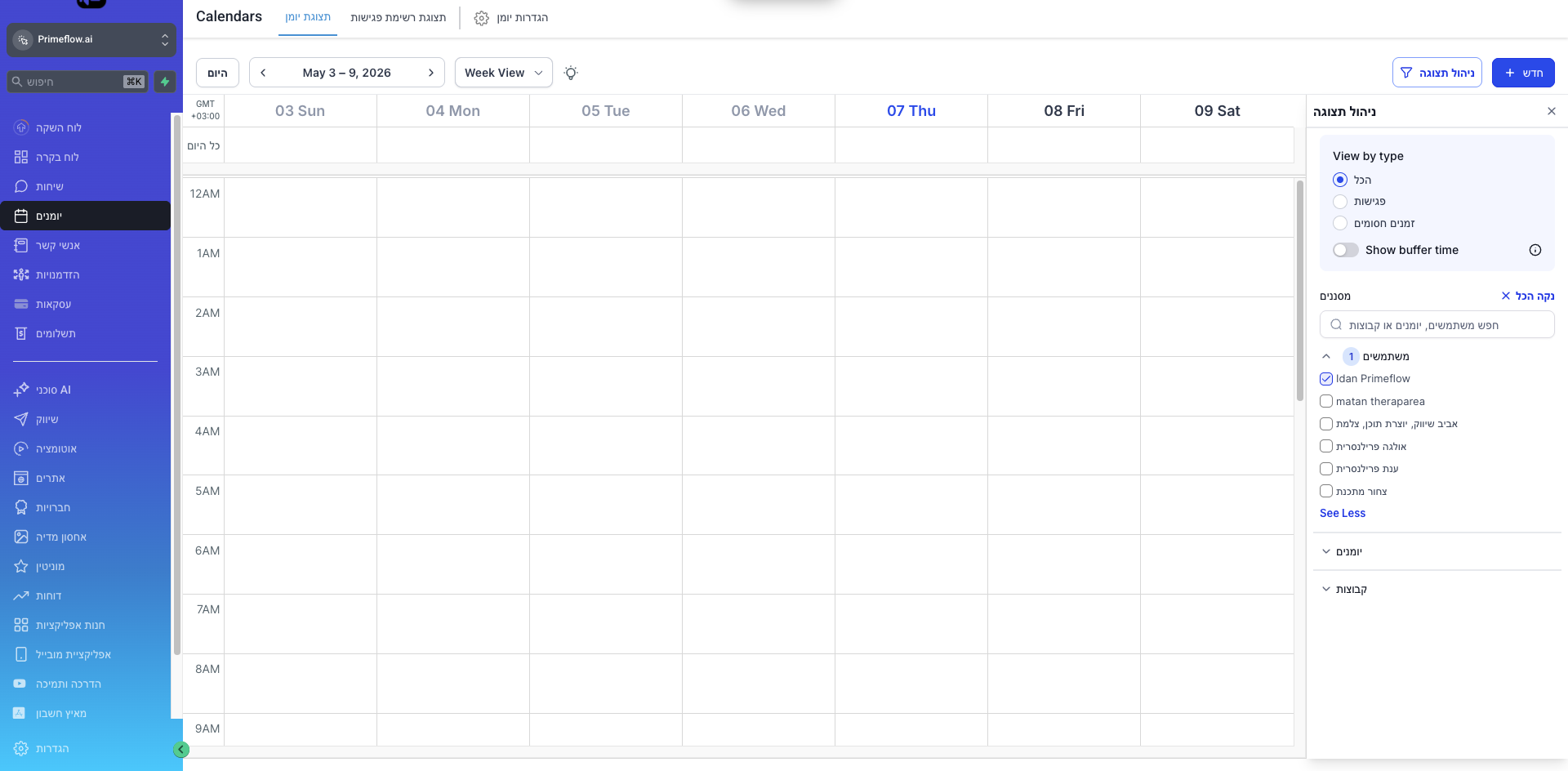Image resolution: width=1568 pixels, height=771 pixels.
Task: Check the אולגה פרילנסרית checkbox
Action: point(1326,446)
